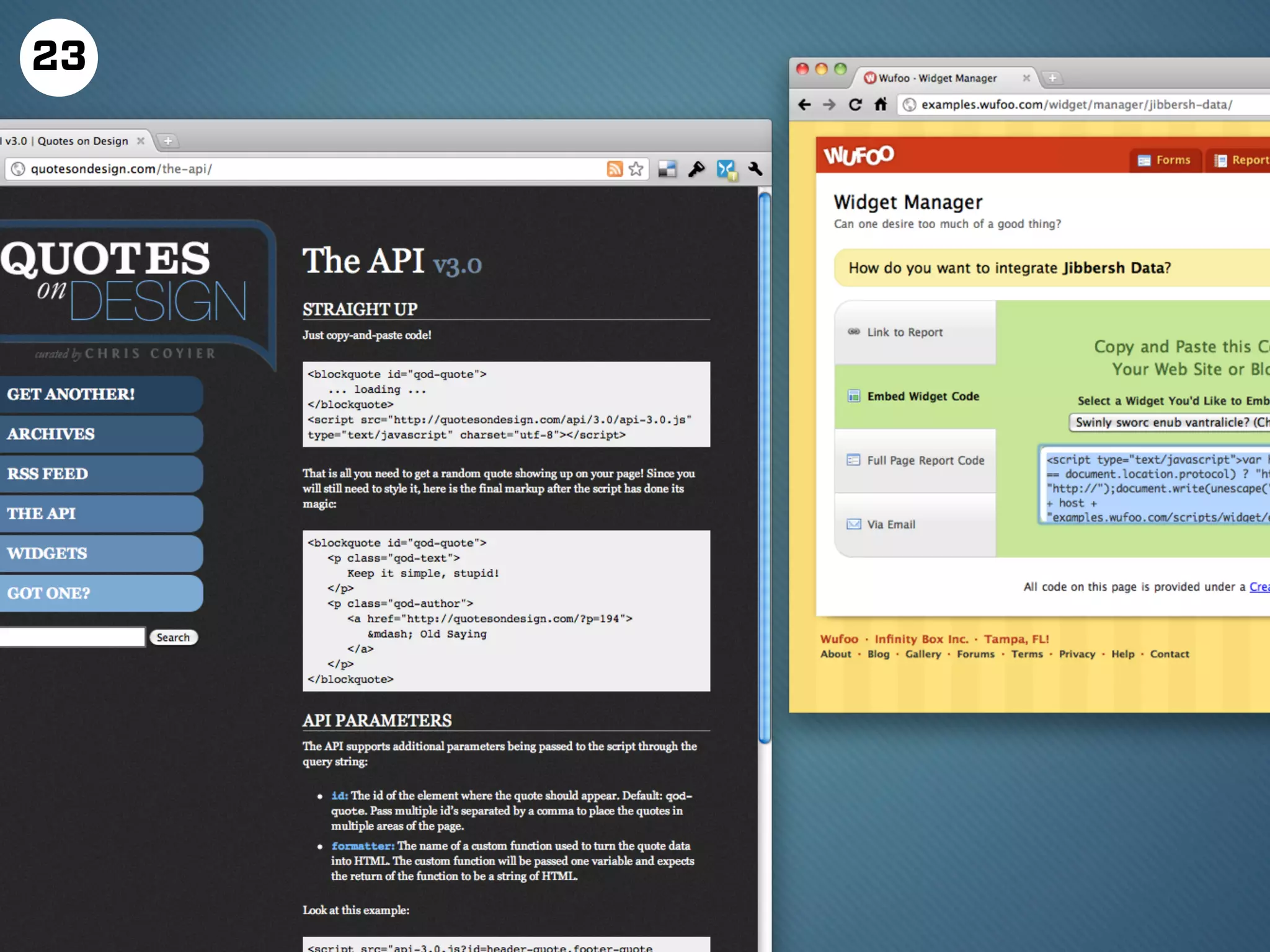Open the Forms tab in Wufoo header
Screen dimensions: 1270x952
(1165, 160)
